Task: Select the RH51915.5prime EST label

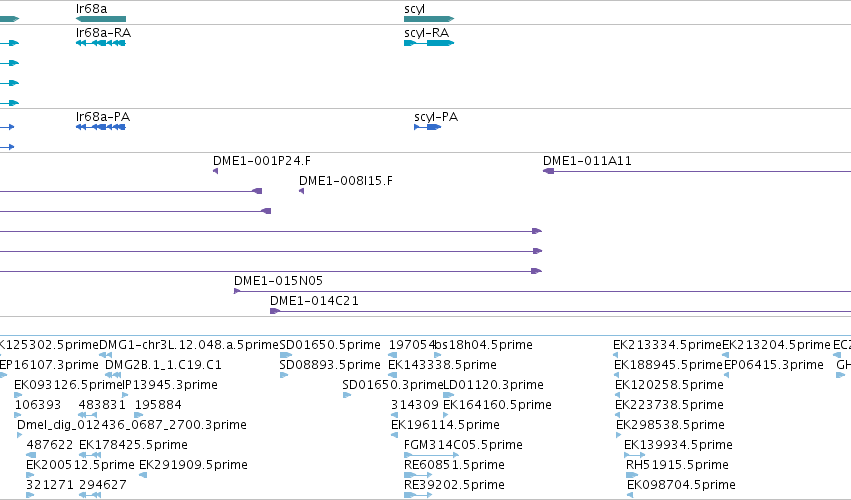Action: (x=677, y=465)
